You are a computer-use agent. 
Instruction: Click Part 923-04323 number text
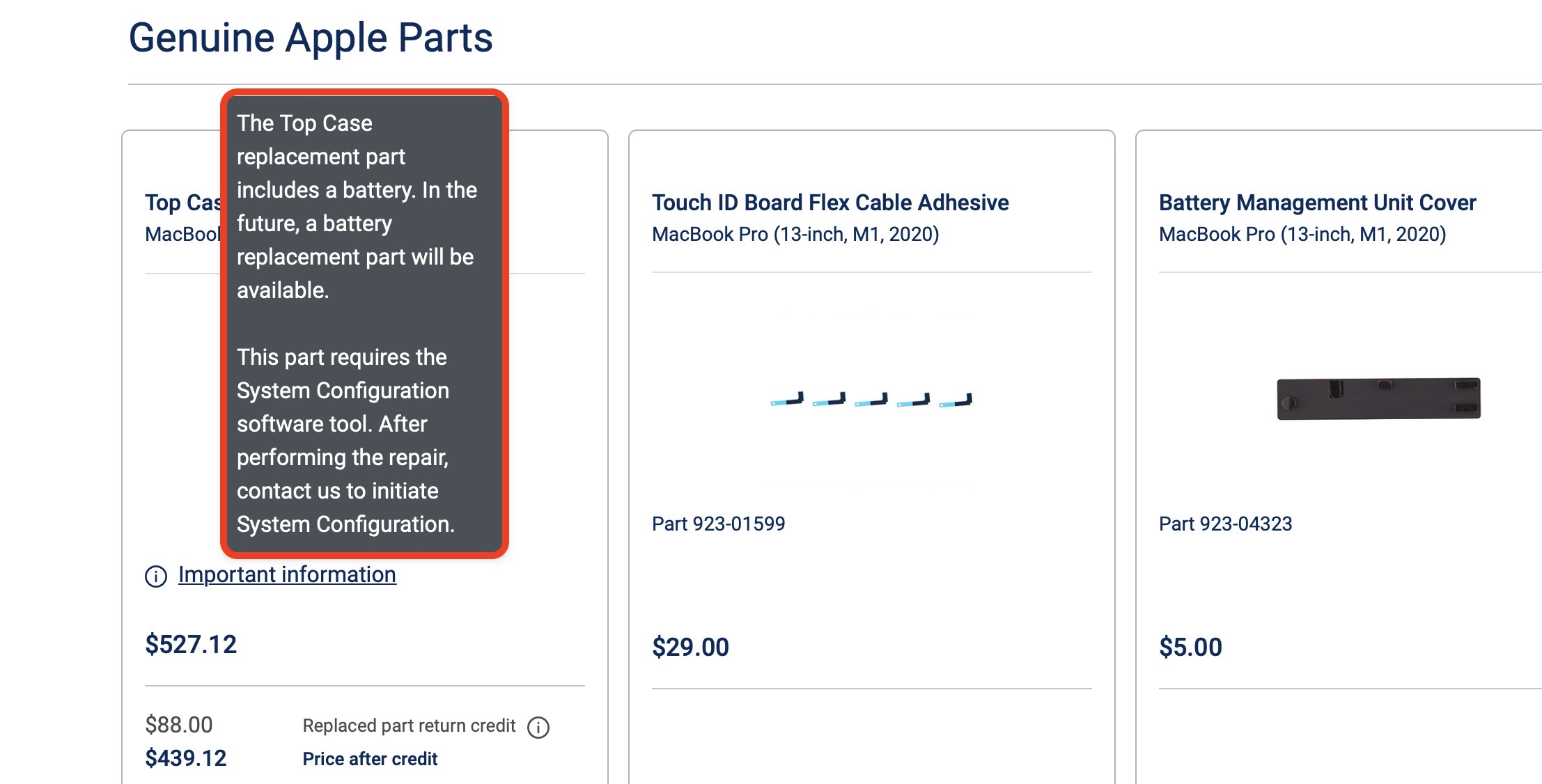(x=1225, y=524)
